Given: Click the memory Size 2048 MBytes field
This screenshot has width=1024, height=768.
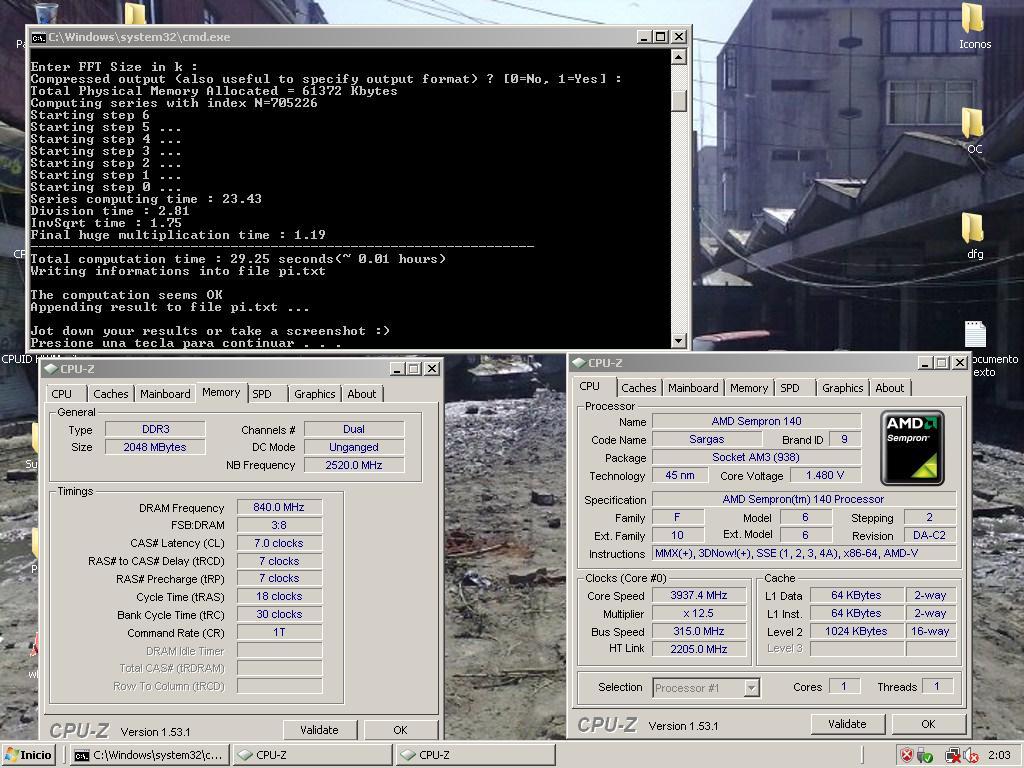Looking at the screenshot, I should [155, 447].
